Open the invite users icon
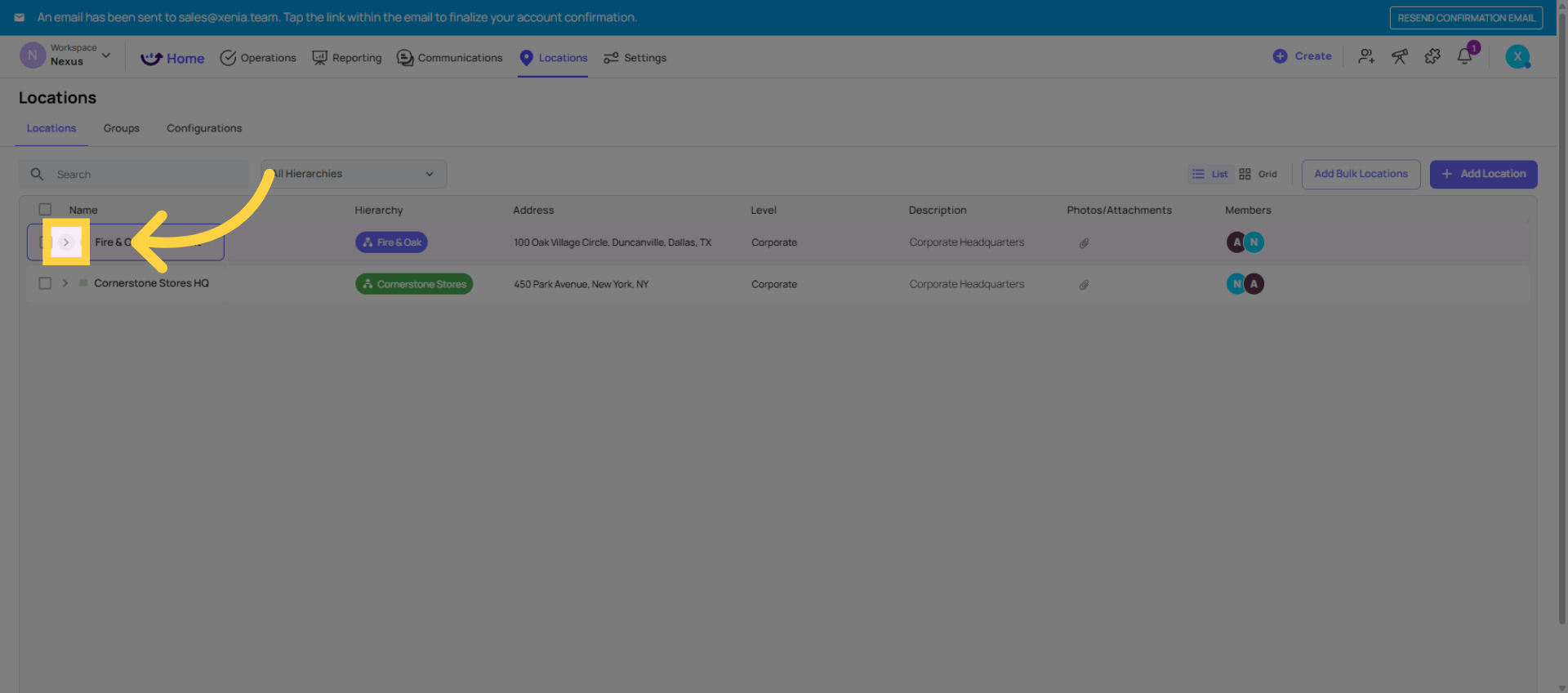1568x693 pixels. (x=1366, y=56)
